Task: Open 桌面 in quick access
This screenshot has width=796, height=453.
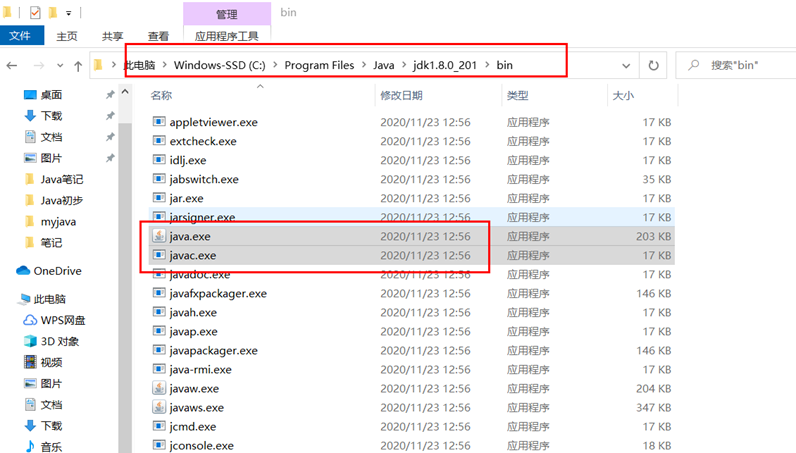Action: pyautogui.click(x=51, y=95)
